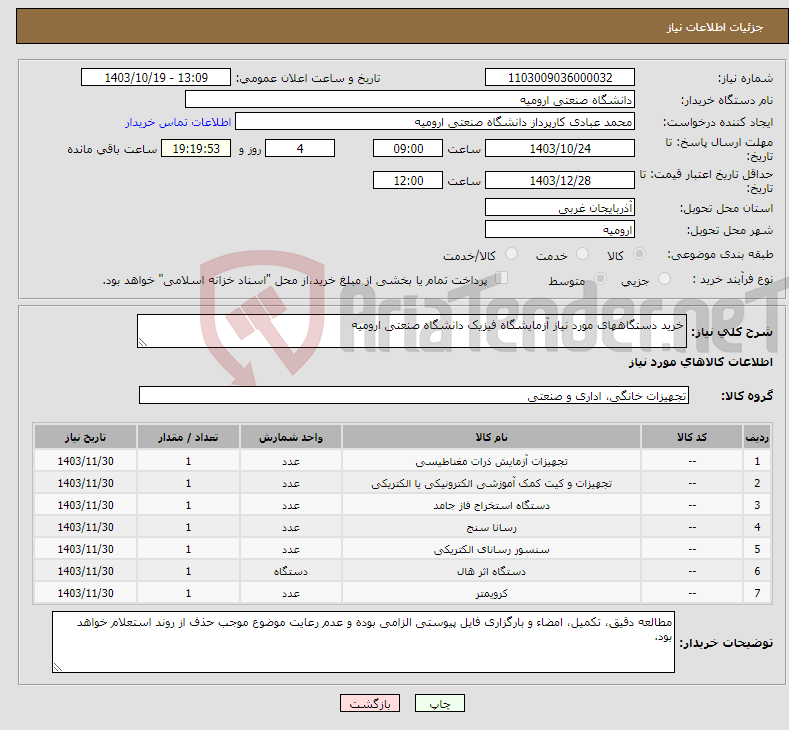The image size is (789, 730).
Task: Click item name کرویمتر
Action: 491,593
